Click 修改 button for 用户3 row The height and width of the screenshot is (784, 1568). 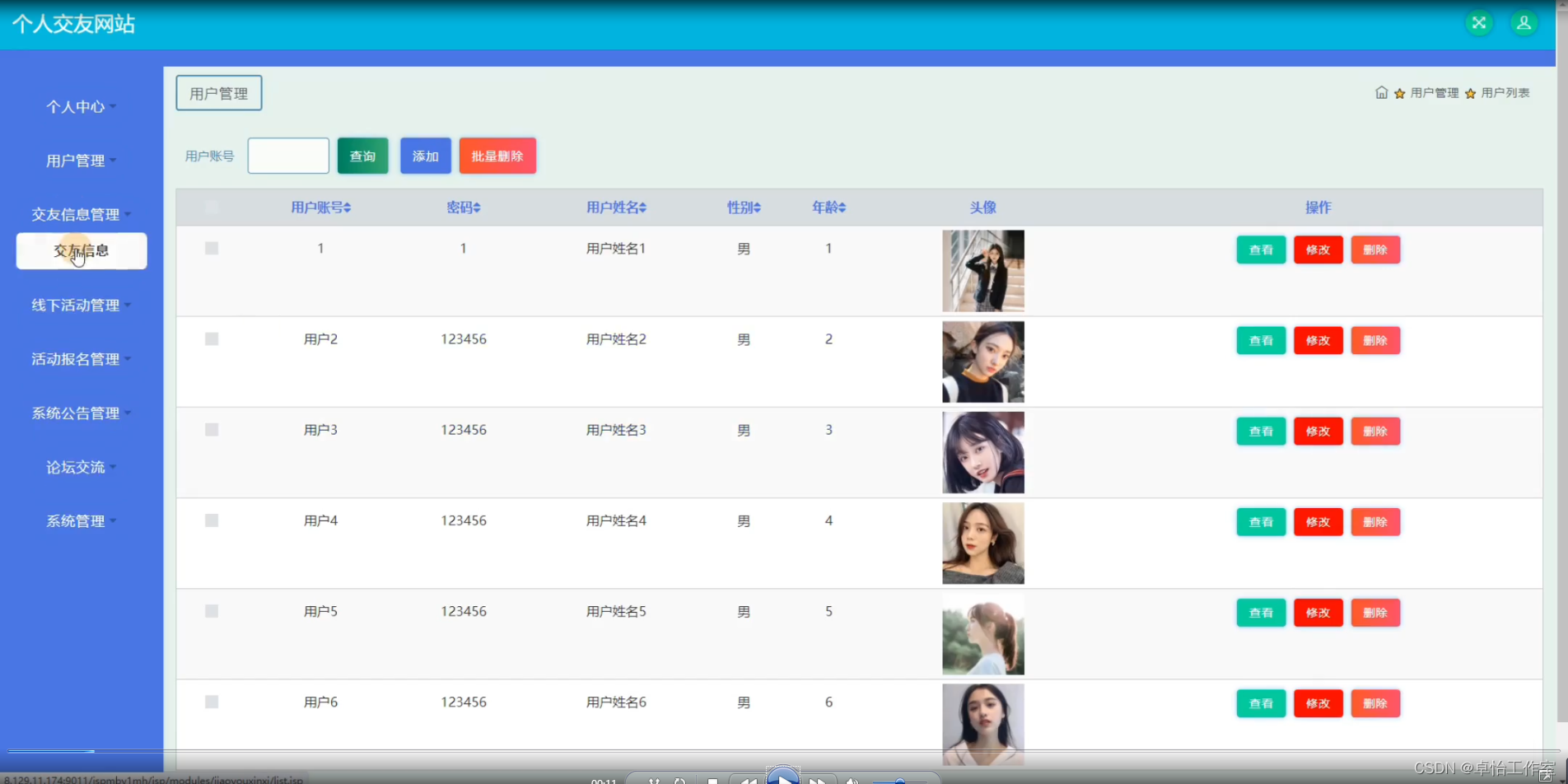(x=1318, y=432)
